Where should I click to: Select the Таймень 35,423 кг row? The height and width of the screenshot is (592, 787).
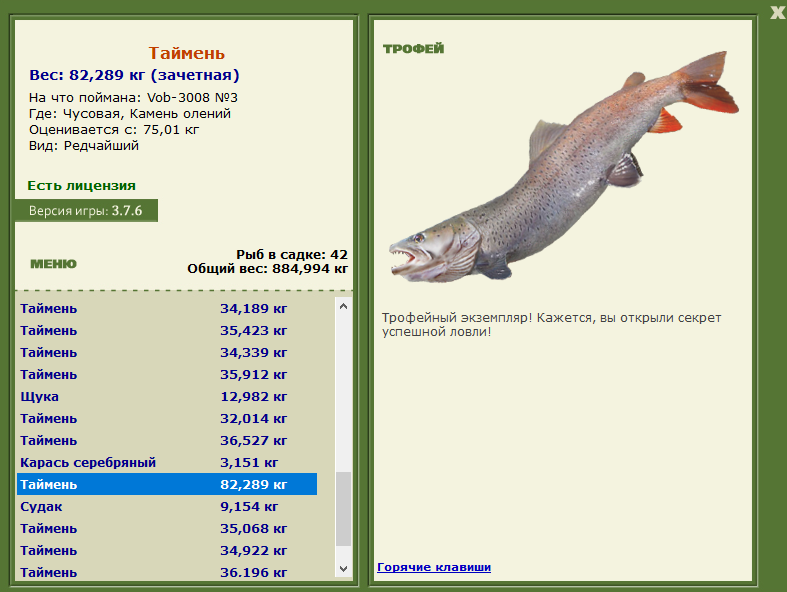pyautogui.click(x=167, y=330)
